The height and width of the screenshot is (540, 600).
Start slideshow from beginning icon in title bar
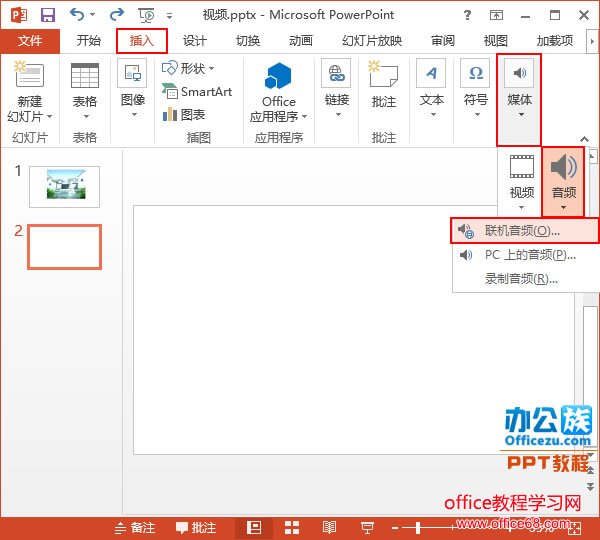coord(146,15)
